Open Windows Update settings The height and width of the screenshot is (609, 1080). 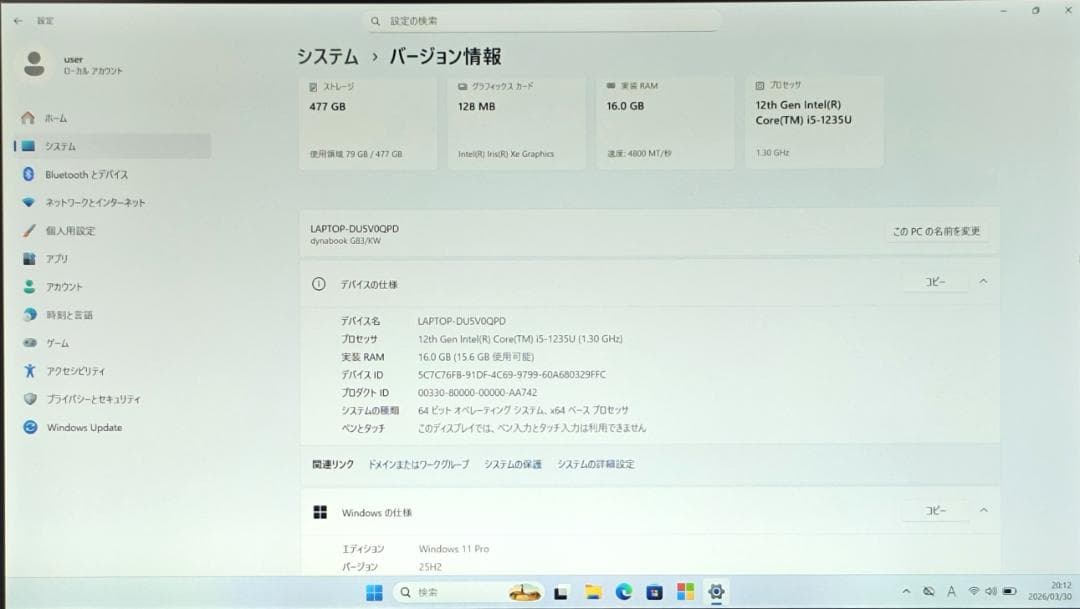[112, 428]
